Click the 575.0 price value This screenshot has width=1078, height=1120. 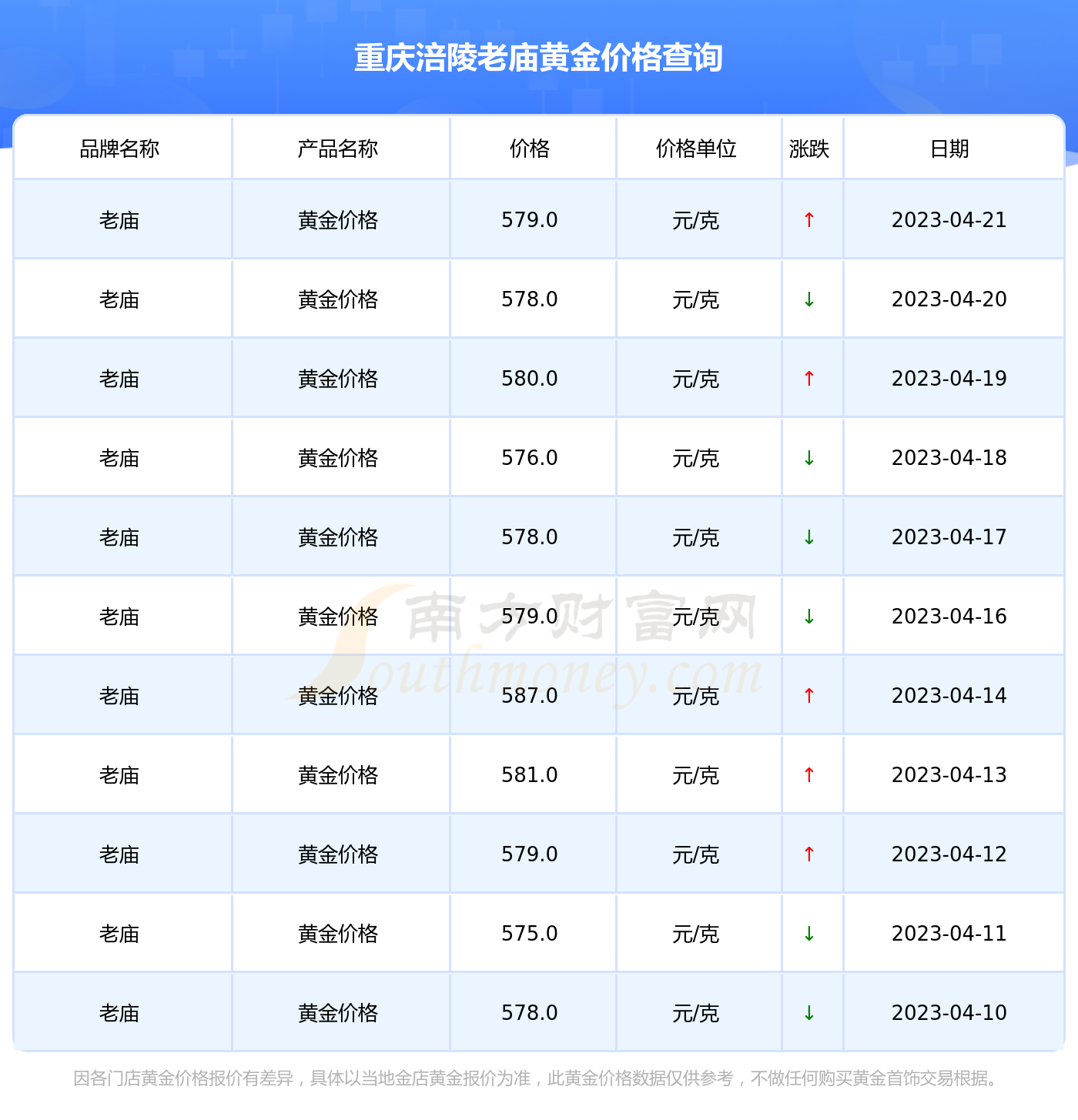(530, 934)
